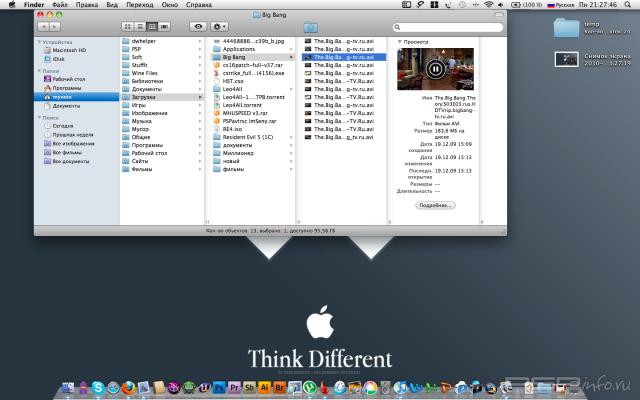Launch Photoshop from the Dock
The width and height of the screenshot is (640, 400).
point(217,386)
